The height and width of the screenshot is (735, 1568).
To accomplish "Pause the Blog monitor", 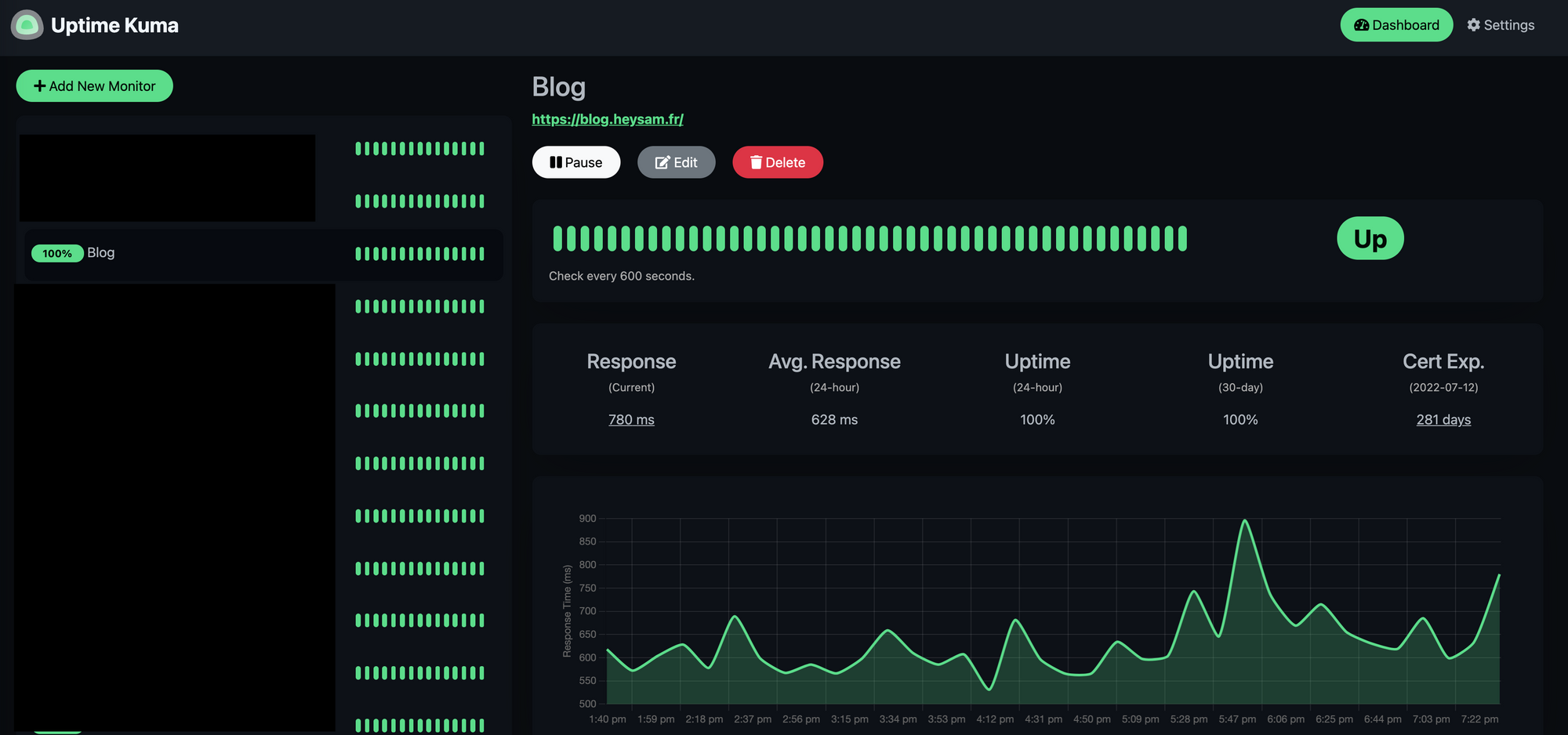I will pos(576,162).
